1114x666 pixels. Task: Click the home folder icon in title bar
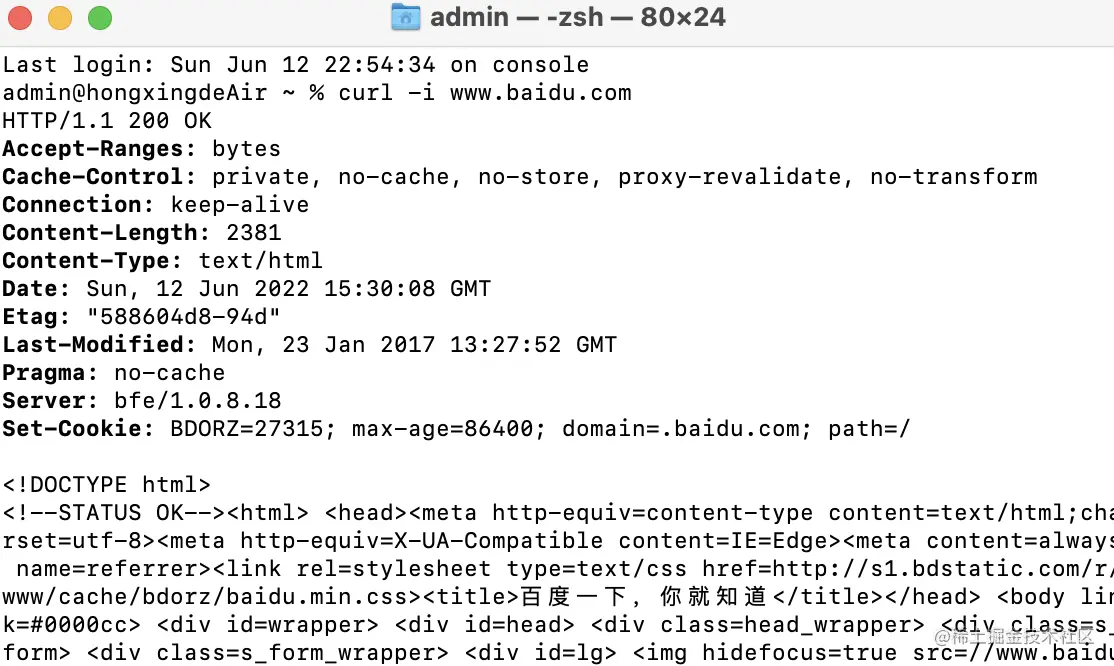pos(405,17)
